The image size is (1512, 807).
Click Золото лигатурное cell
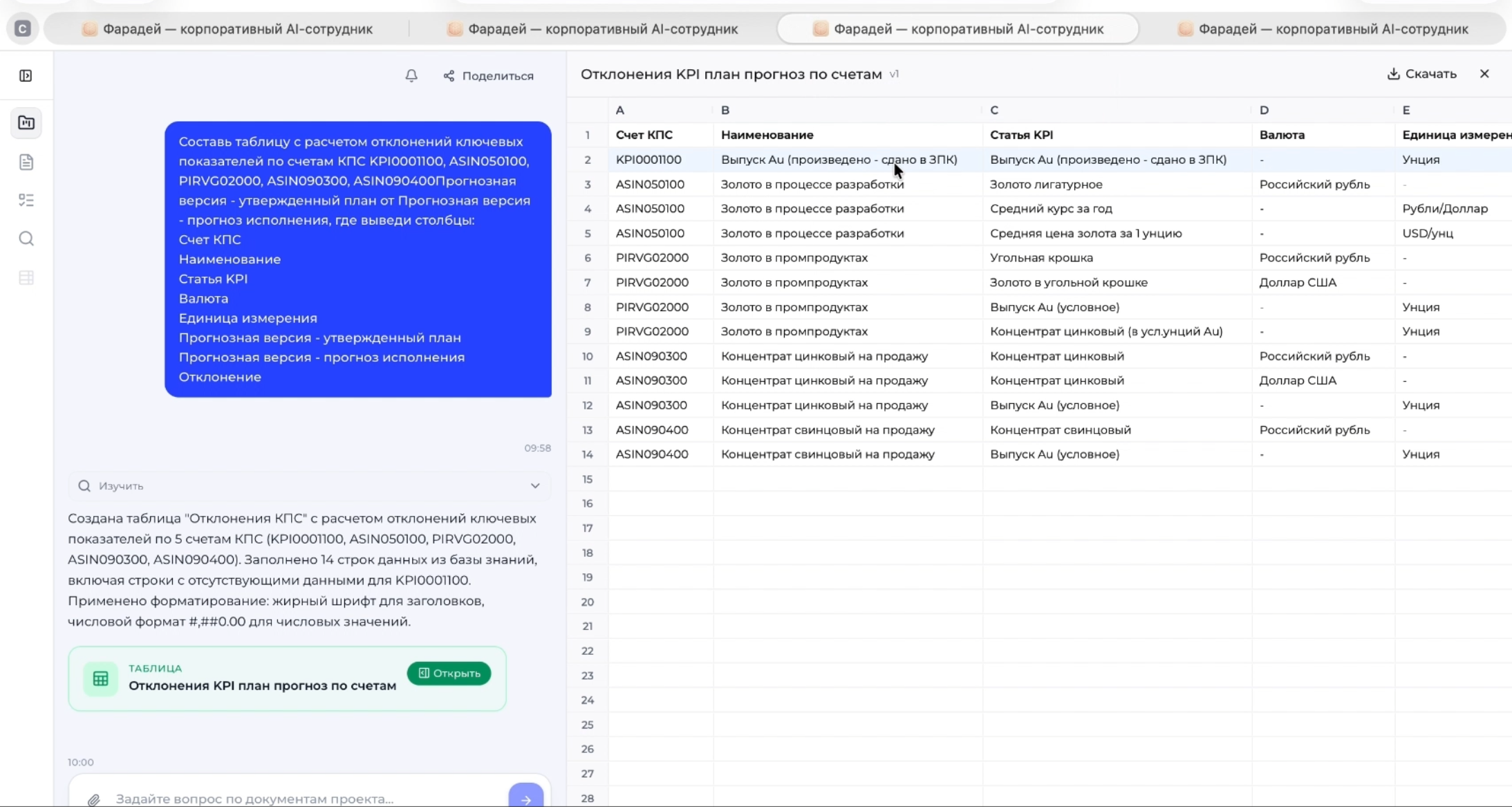coord(1117,185)
